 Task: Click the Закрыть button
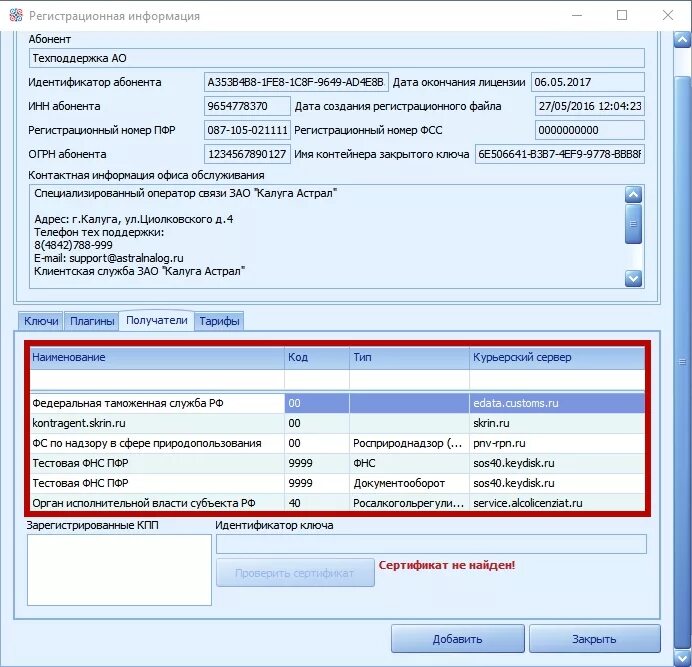[x=594, y=639]
